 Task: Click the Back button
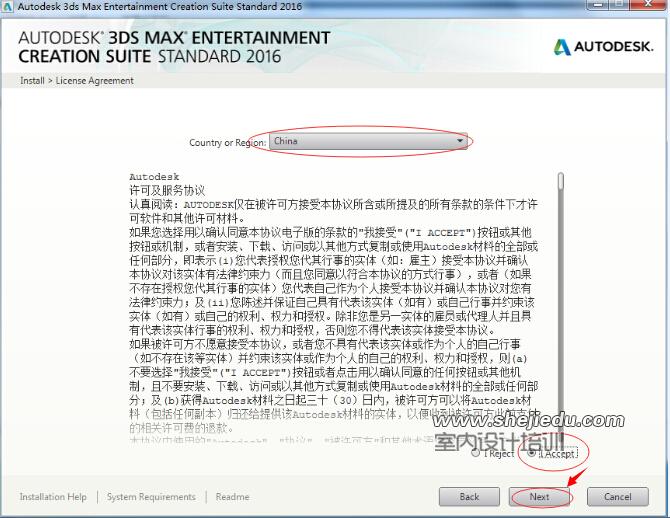click(469, 497)
